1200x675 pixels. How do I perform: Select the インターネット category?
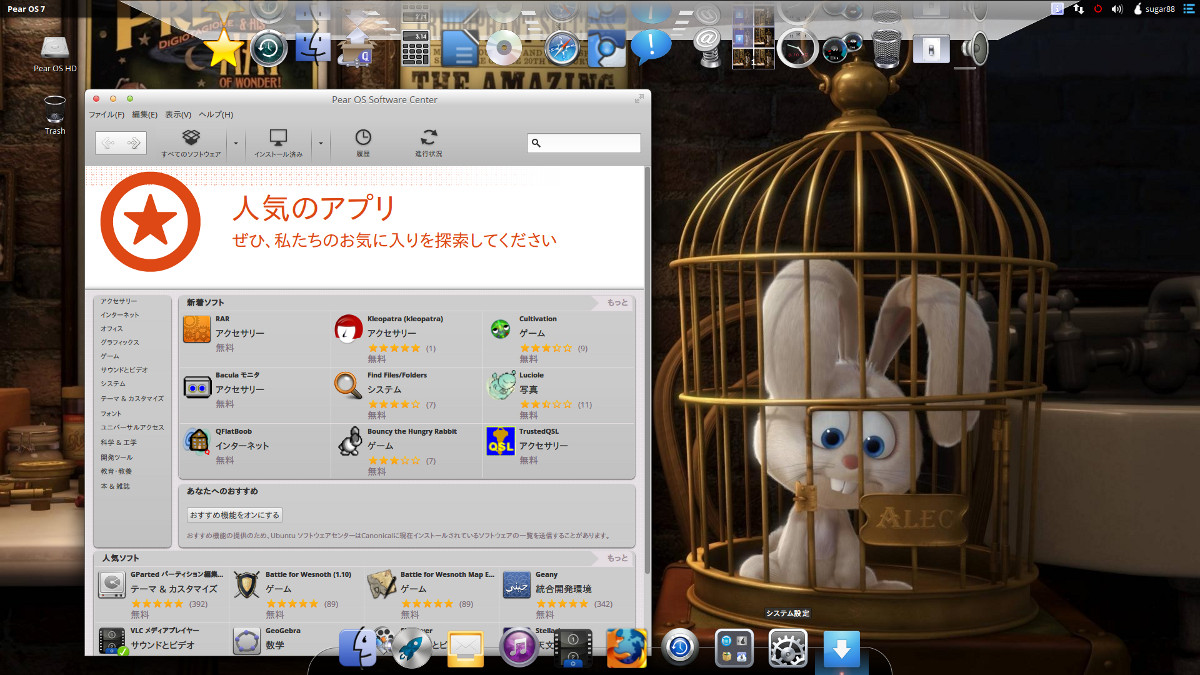coord(120,315)
